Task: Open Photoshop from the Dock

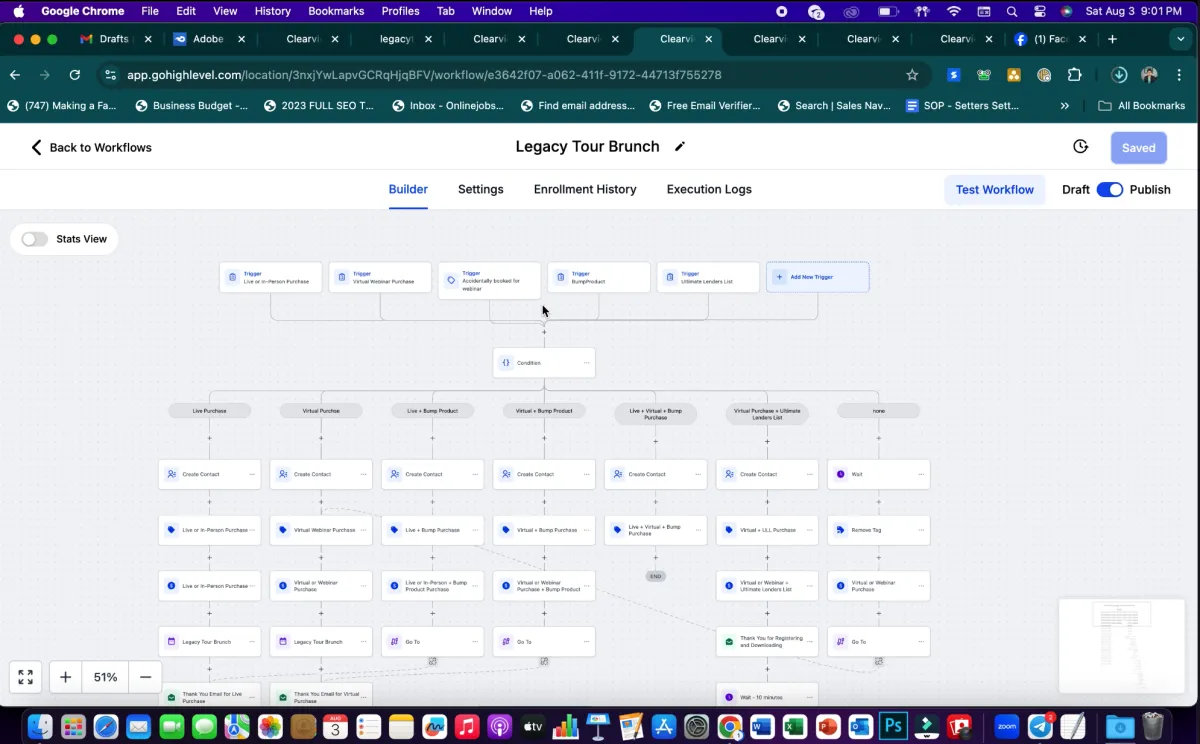Action: [893, 726]
